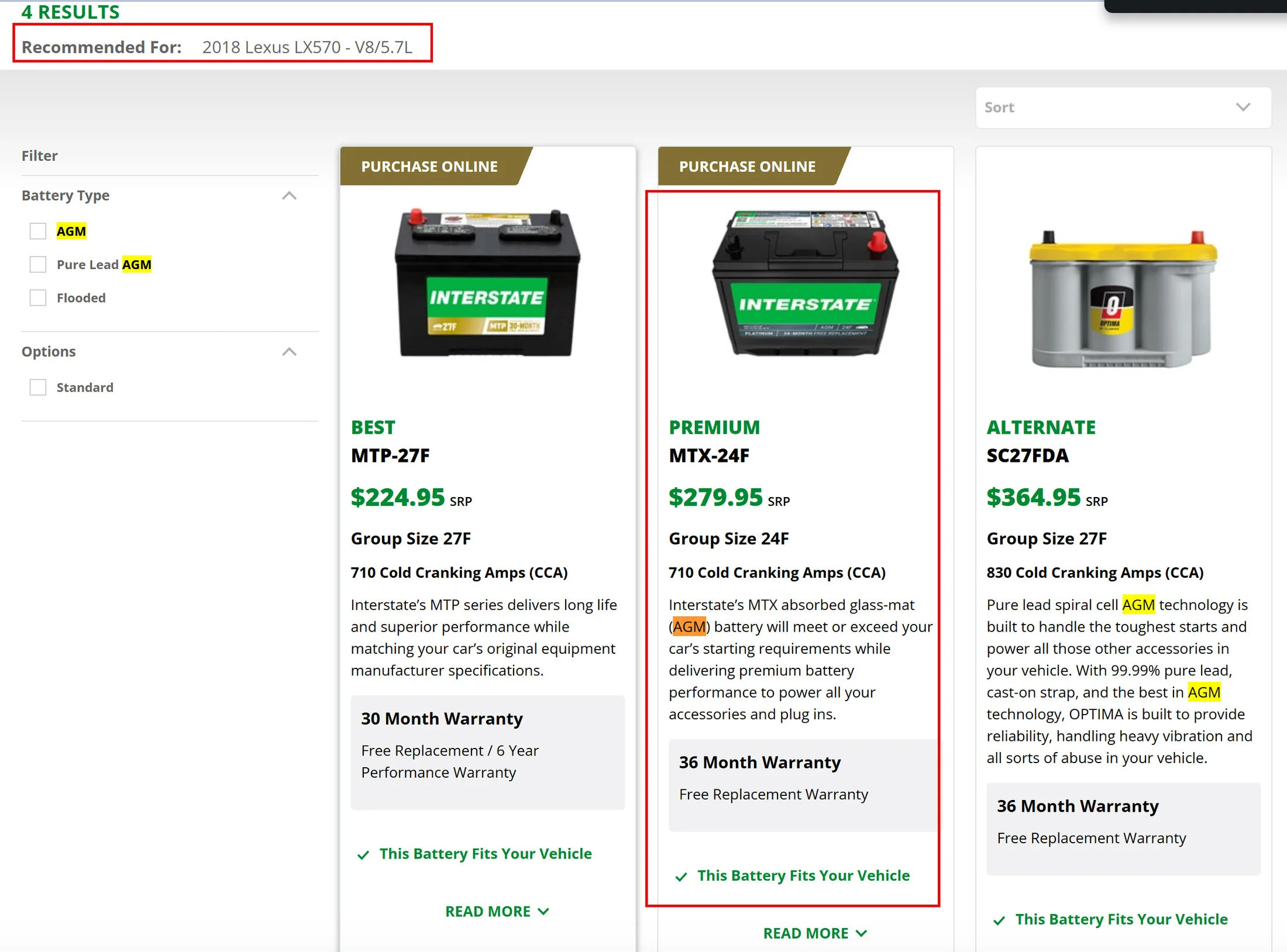1287x952 pixels.
Task: Click the BEST tier label
Action: tap(373, 427)
